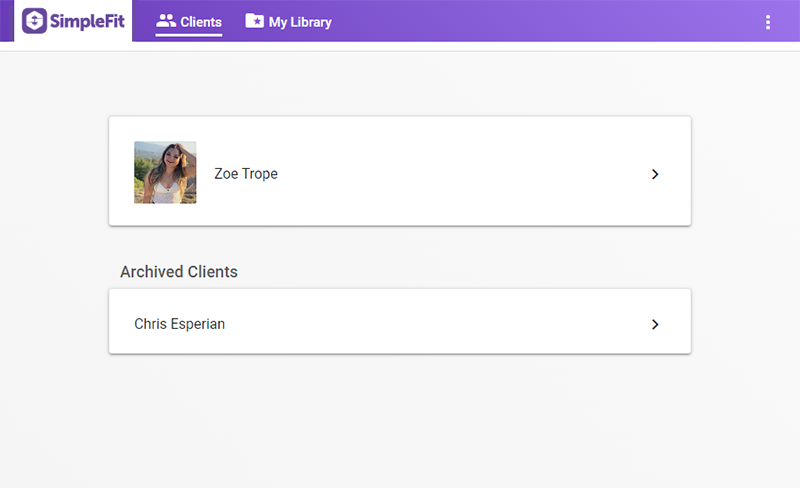
Task: Select the Zoe Trope client name
Action: 246,174
